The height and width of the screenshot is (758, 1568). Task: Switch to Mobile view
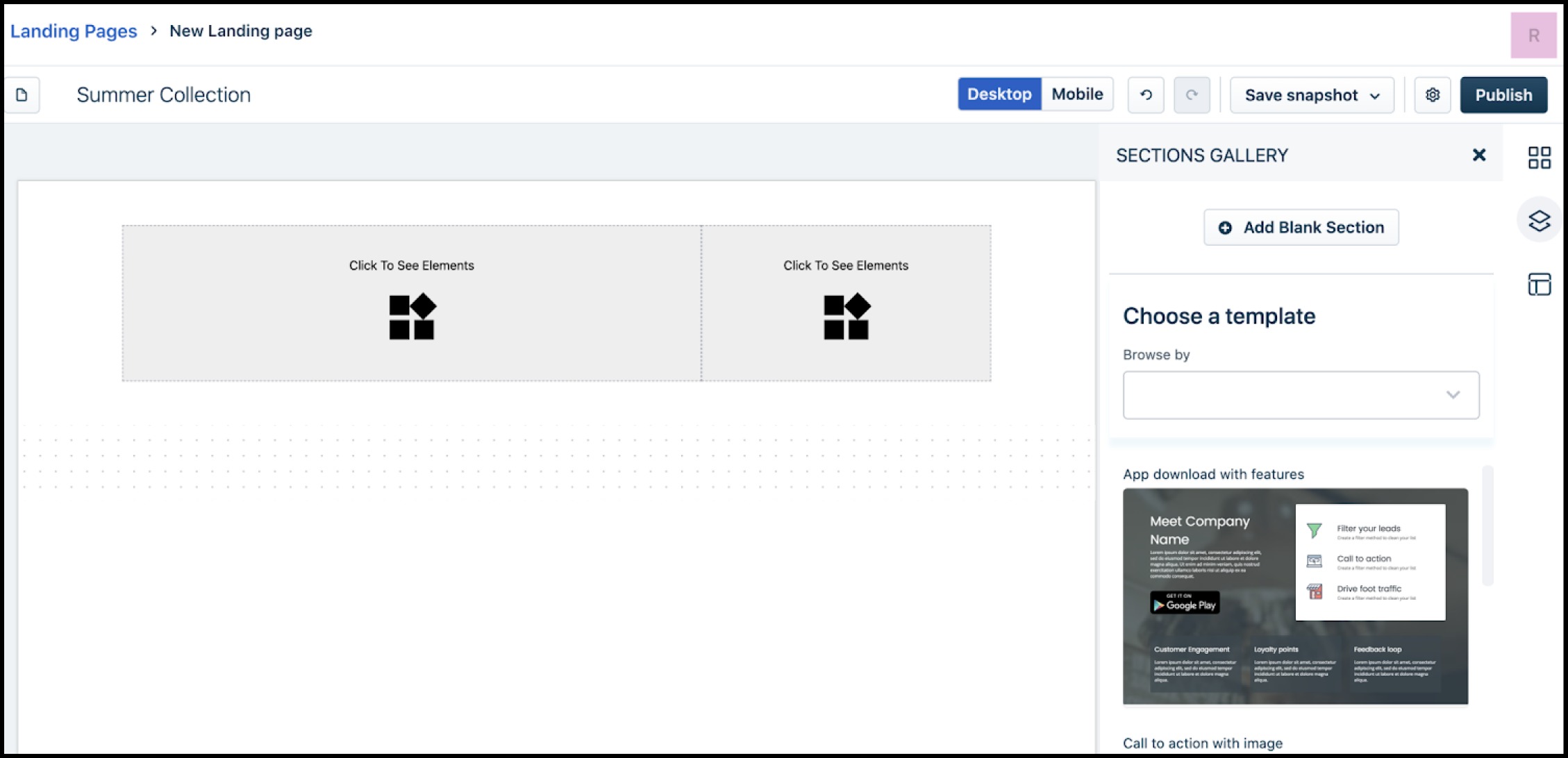[1077, 94]
